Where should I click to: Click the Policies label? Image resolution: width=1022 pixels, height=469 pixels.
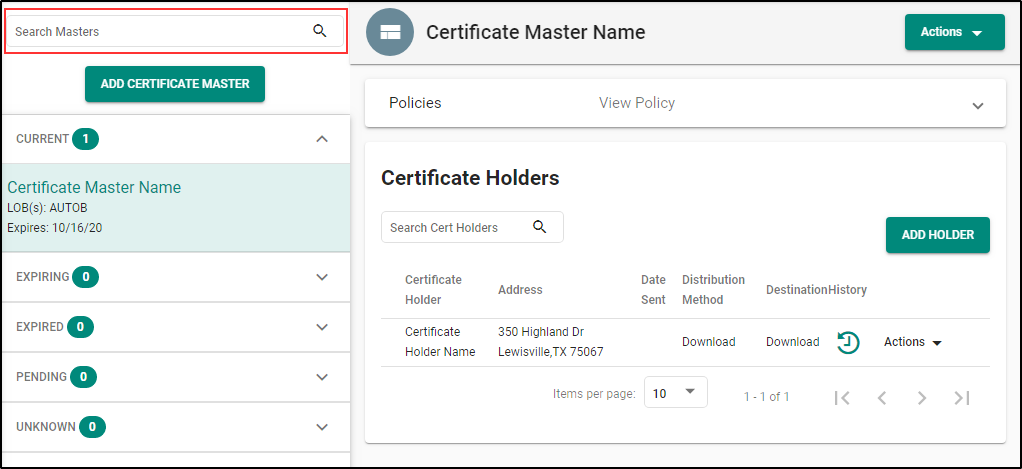point(415,103)
